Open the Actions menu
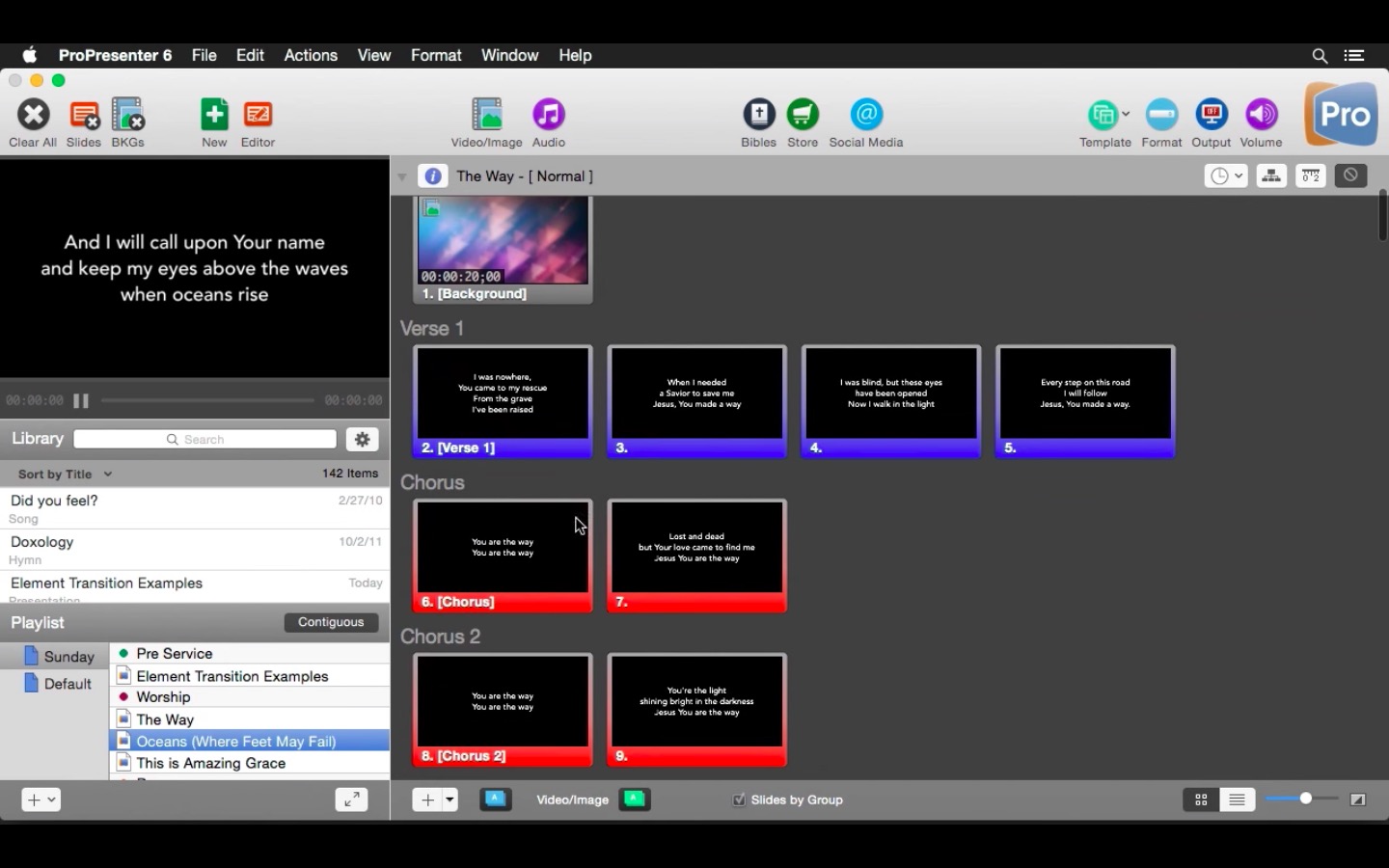This screenshot has height=868, width=1389. (x=311, y=56)
